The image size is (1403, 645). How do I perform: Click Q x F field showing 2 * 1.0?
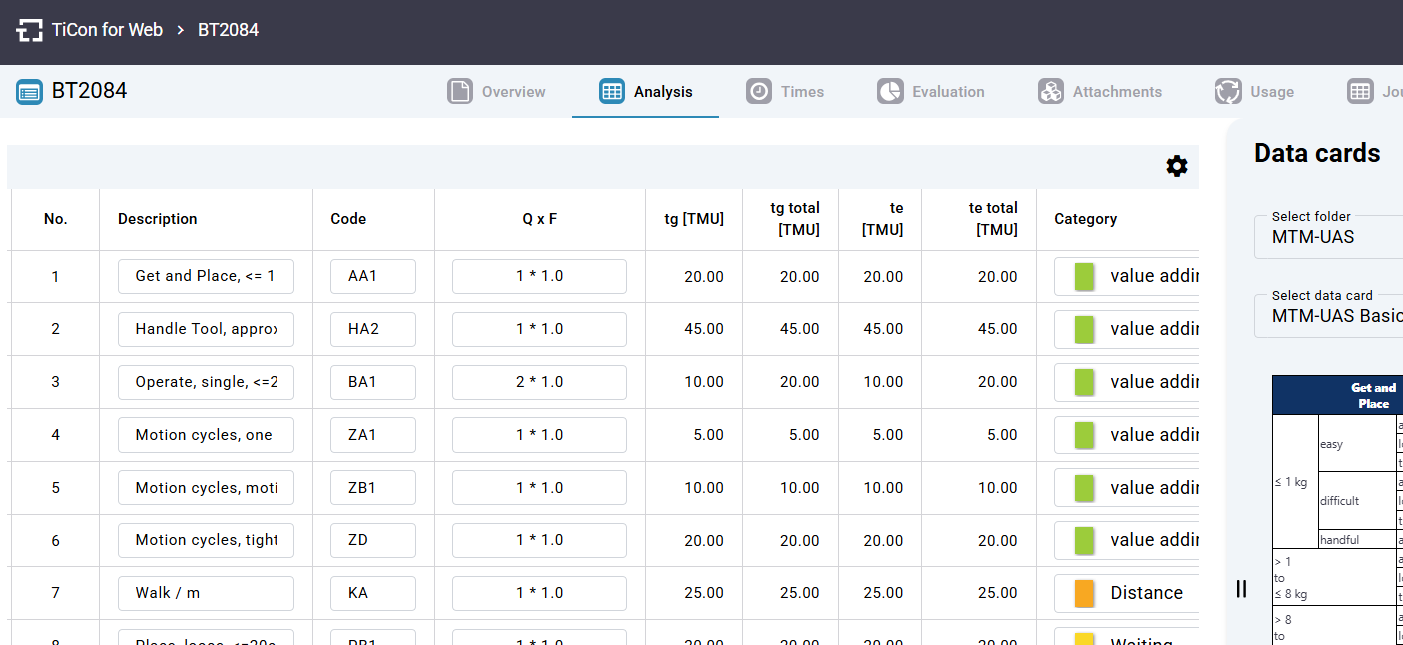[539, 382]
